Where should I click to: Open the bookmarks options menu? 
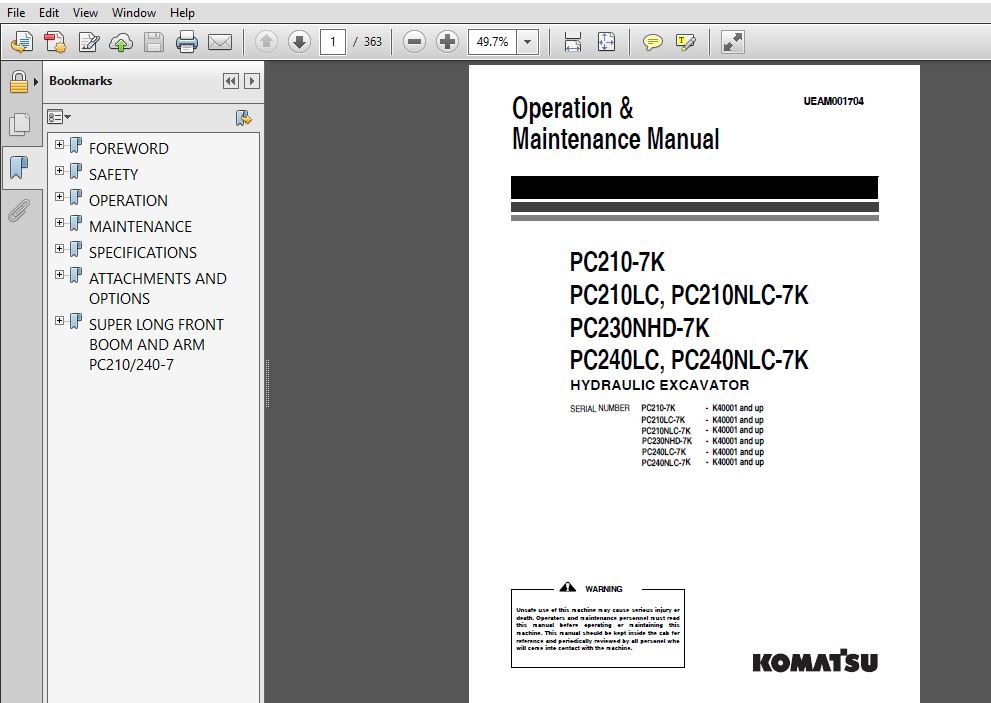pos(59,117)
